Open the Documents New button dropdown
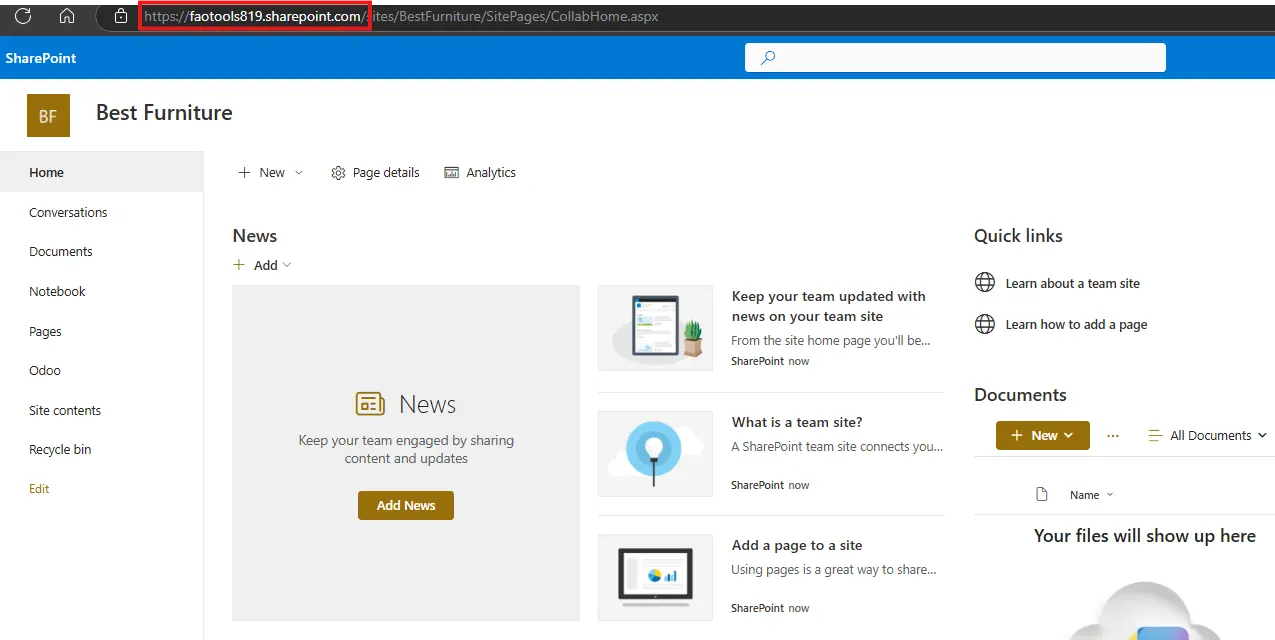This screenshot has width=1275, height=640. [1069, 435]
